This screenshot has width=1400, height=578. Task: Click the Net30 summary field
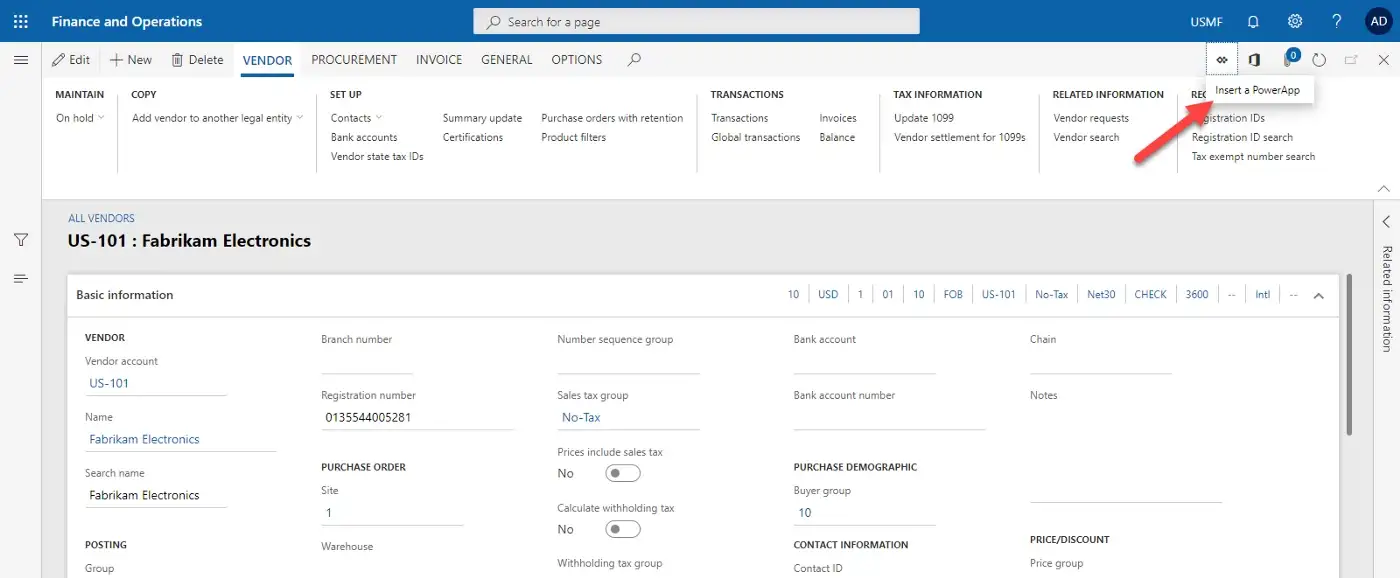click(1101, 295)
